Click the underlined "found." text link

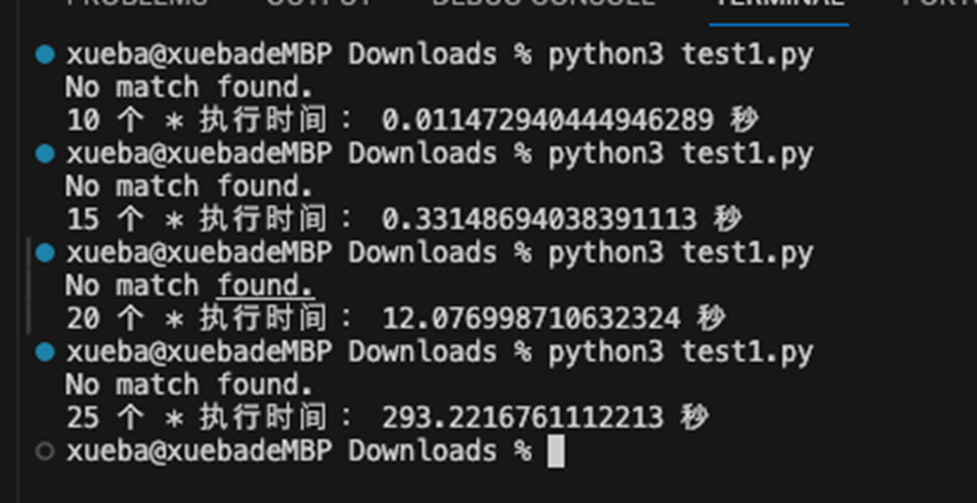click(265, 286)
